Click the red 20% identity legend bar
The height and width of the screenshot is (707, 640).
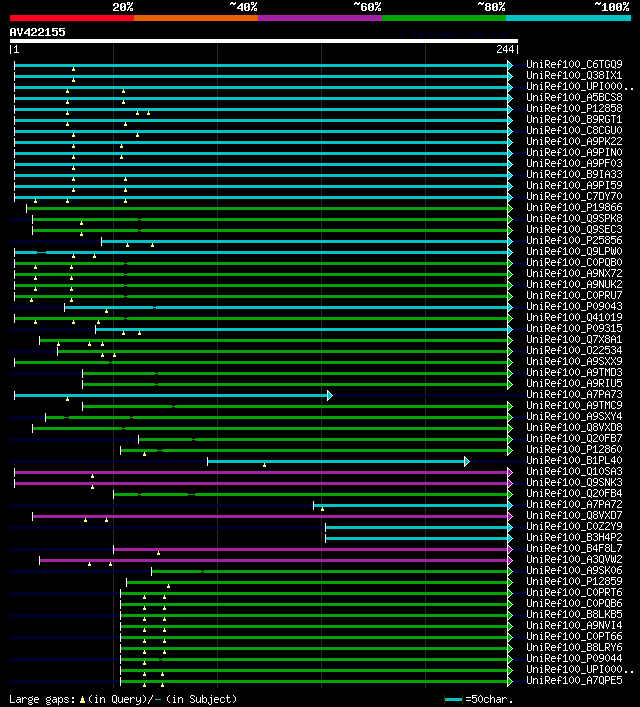72,18
